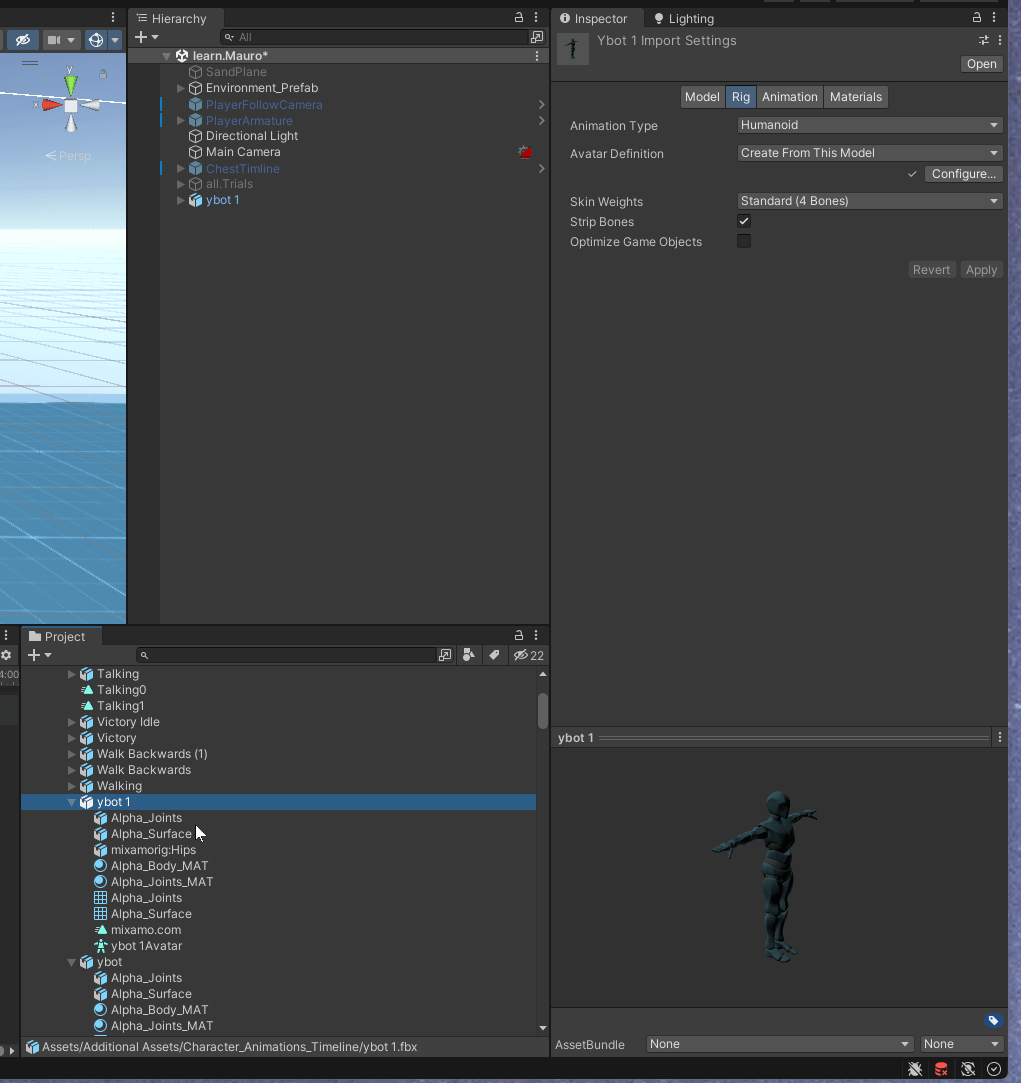Viewport: 1021px width, 1083px height.
Task: Disable the Strip Bones checkbox
Action: pos(744,221)
